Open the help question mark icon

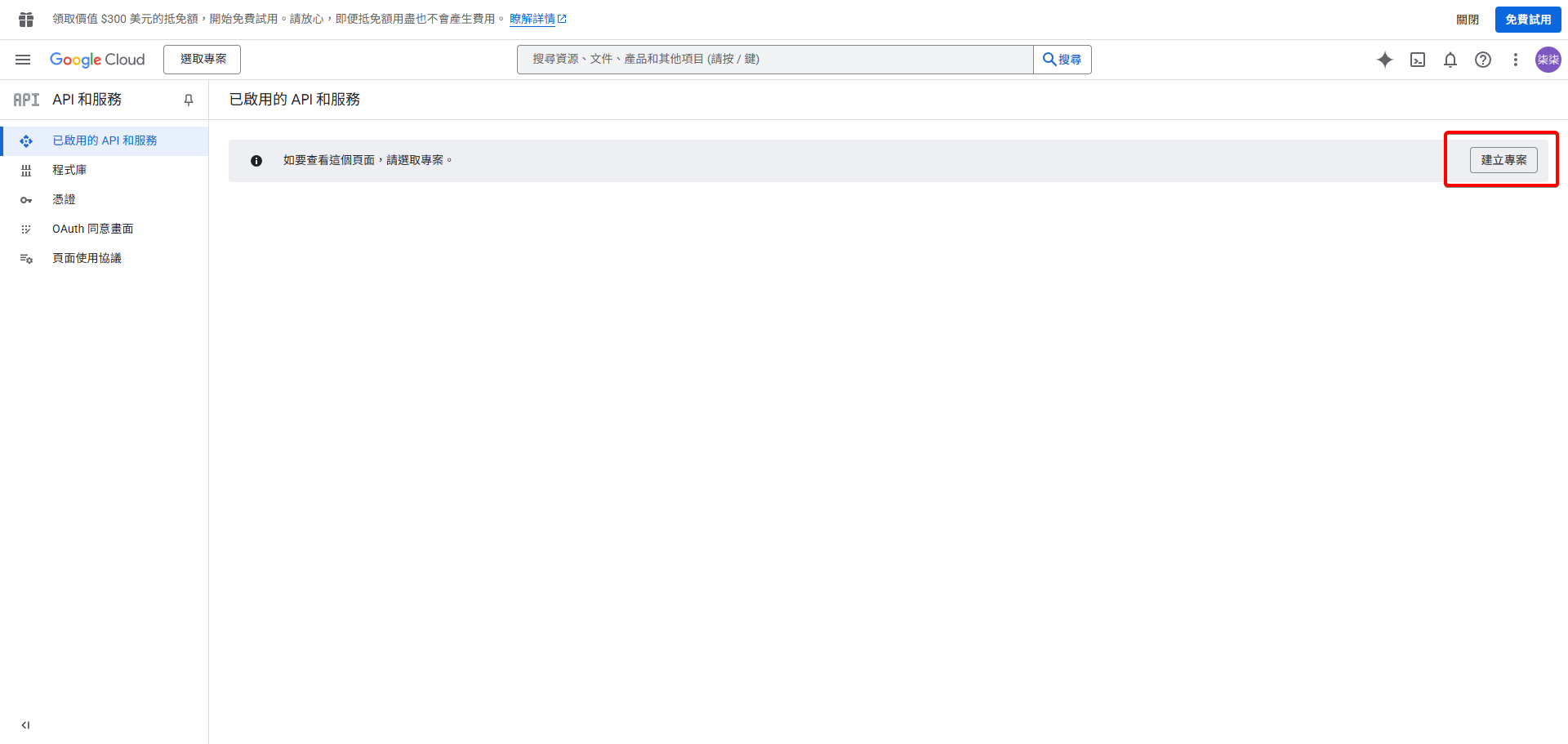click(1483, 60)
